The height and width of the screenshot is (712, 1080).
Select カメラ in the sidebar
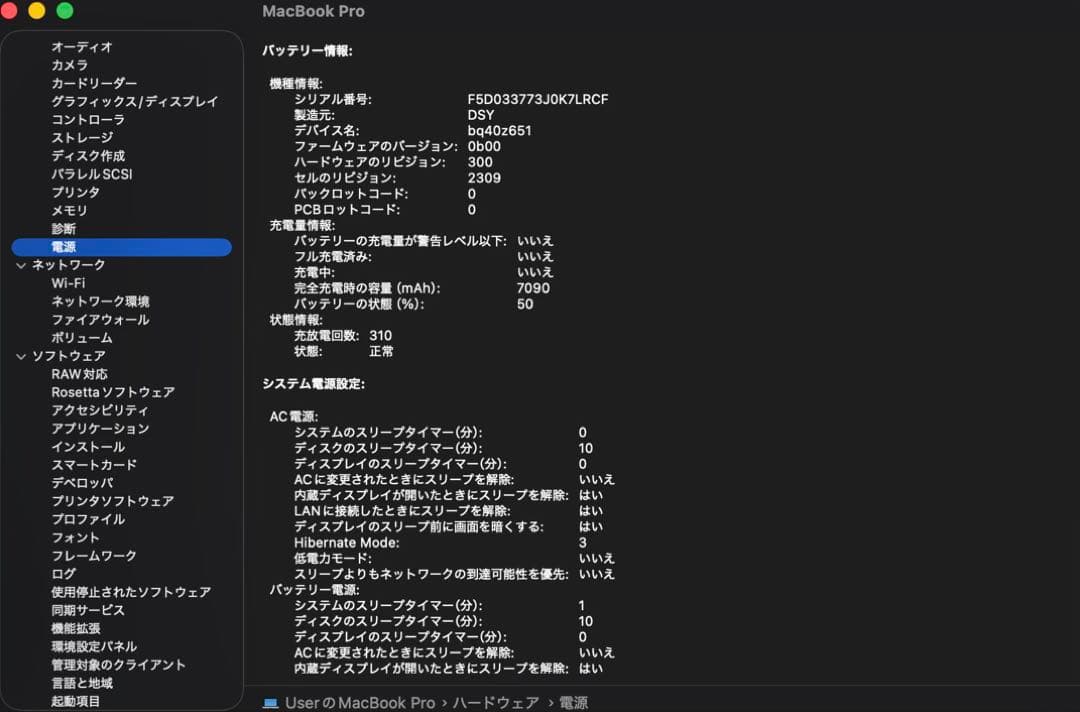point(70,65)
